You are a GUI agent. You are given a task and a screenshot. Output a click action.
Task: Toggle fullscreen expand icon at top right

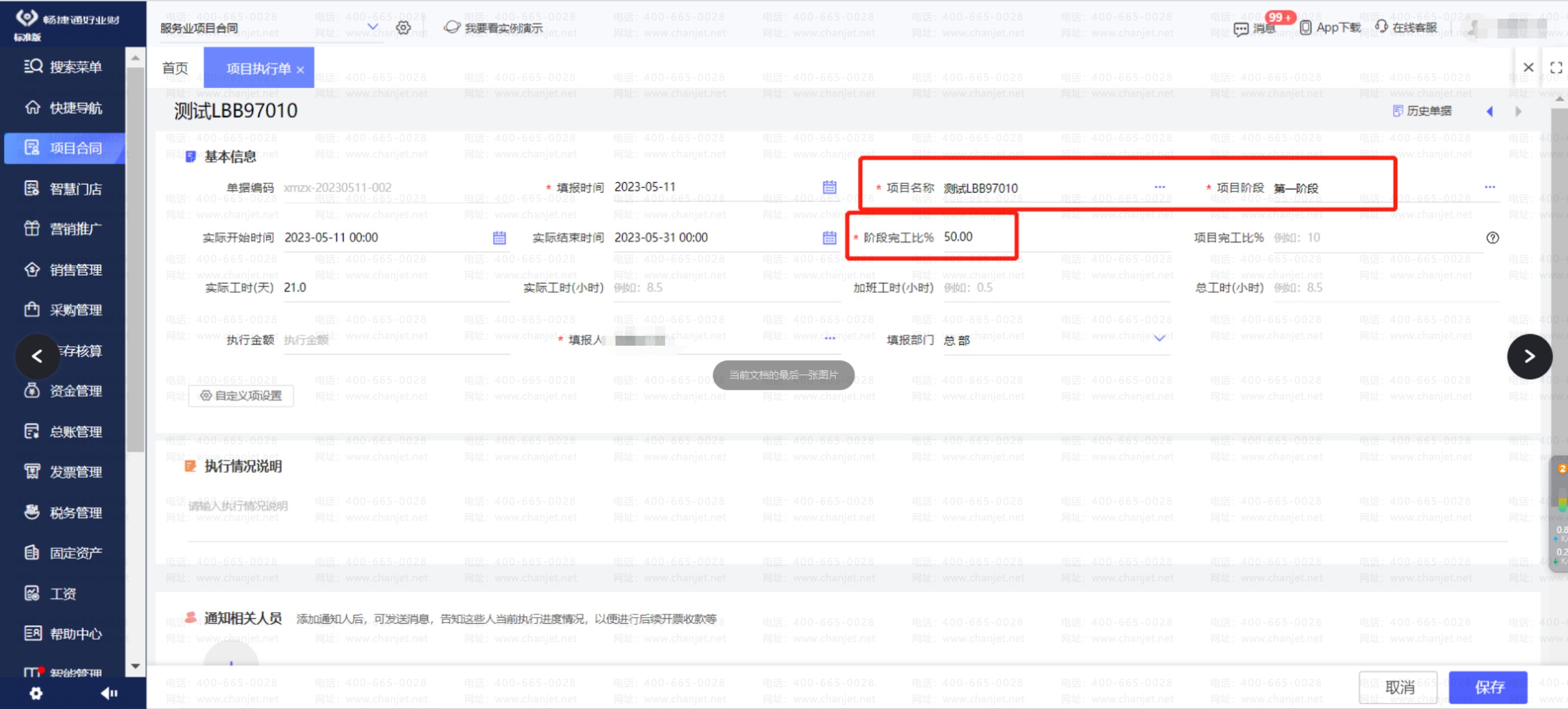(x=1556, y=67)
